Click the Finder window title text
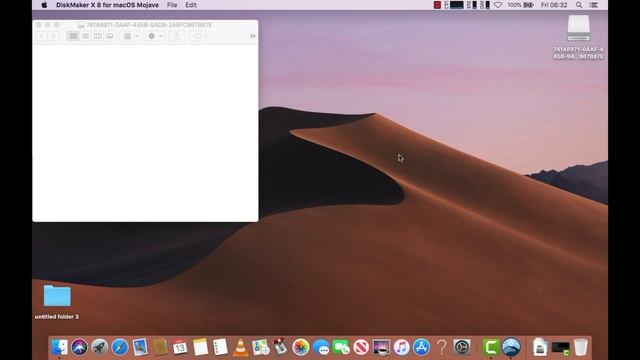Viewport: 640px width, 360px height. click(x=149, y=25)
